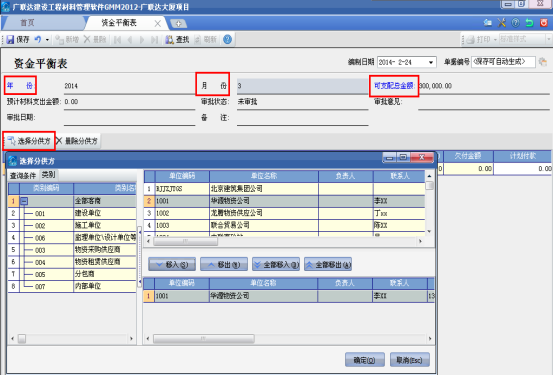The height and width of the screenshot is (376, 553).
Task: Click the 打印 print button
Action: [479, 40]
